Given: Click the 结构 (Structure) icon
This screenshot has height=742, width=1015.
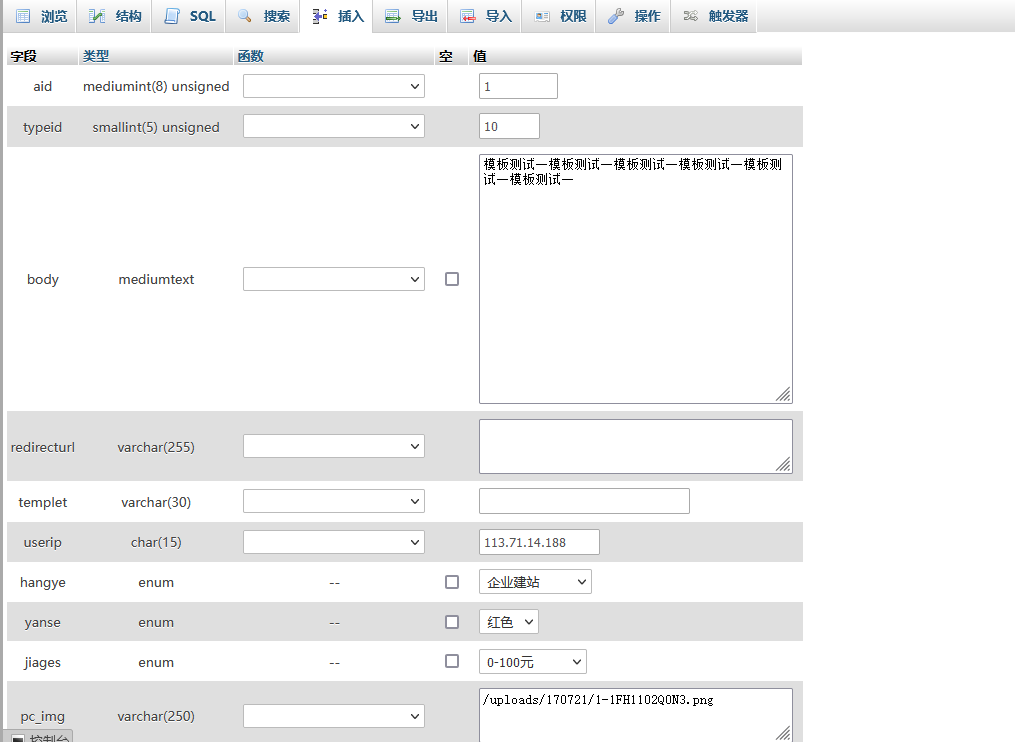Looking at the screenshot, I should pos(97,16).
